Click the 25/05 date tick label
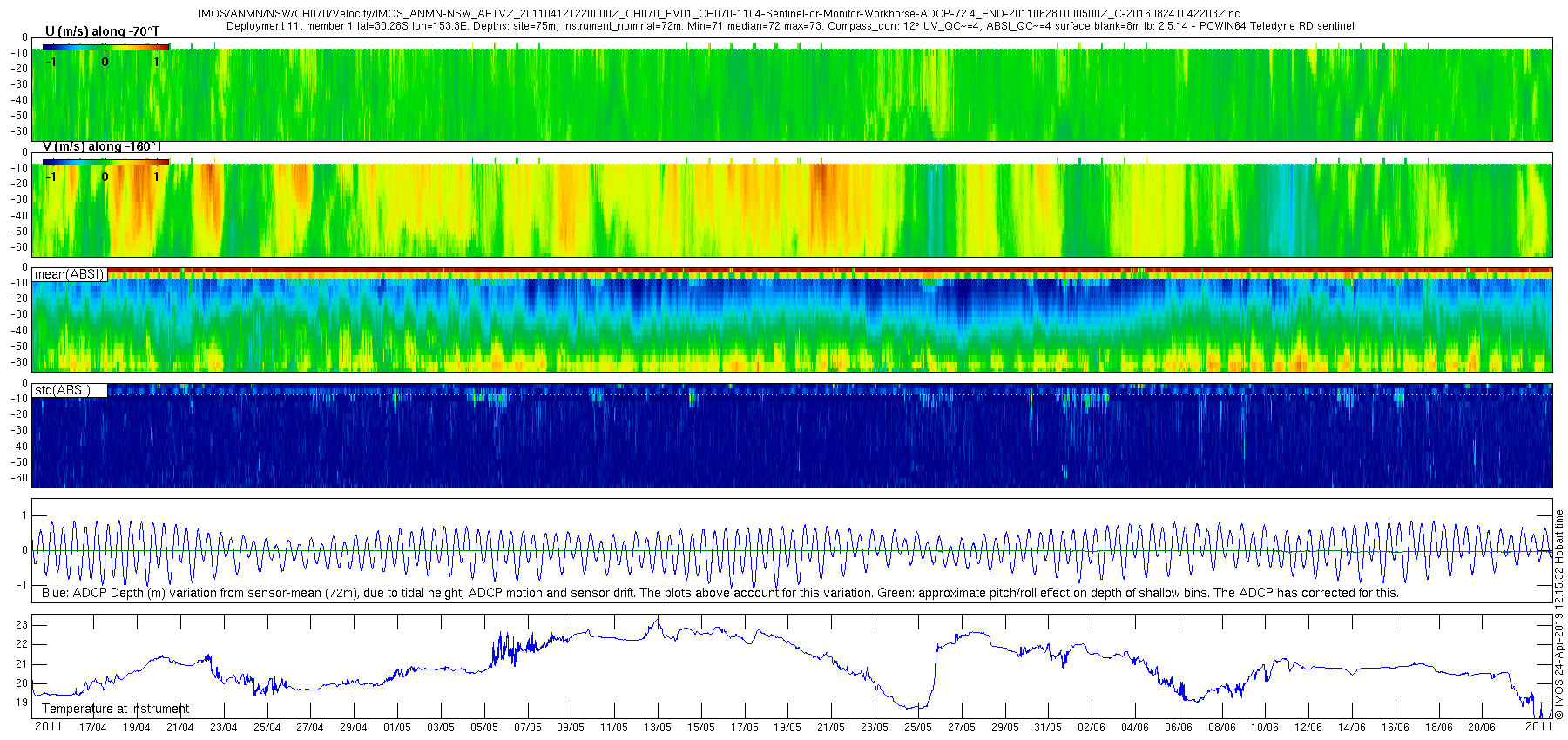This screenshot has height=740, width=1568. click(x=918, y=727)
